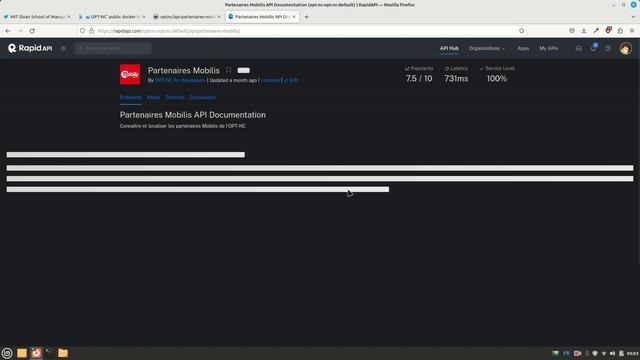Screen dimensions: 640x360
Task: Open the user avatar menu
Action: (x=625, y=49)
